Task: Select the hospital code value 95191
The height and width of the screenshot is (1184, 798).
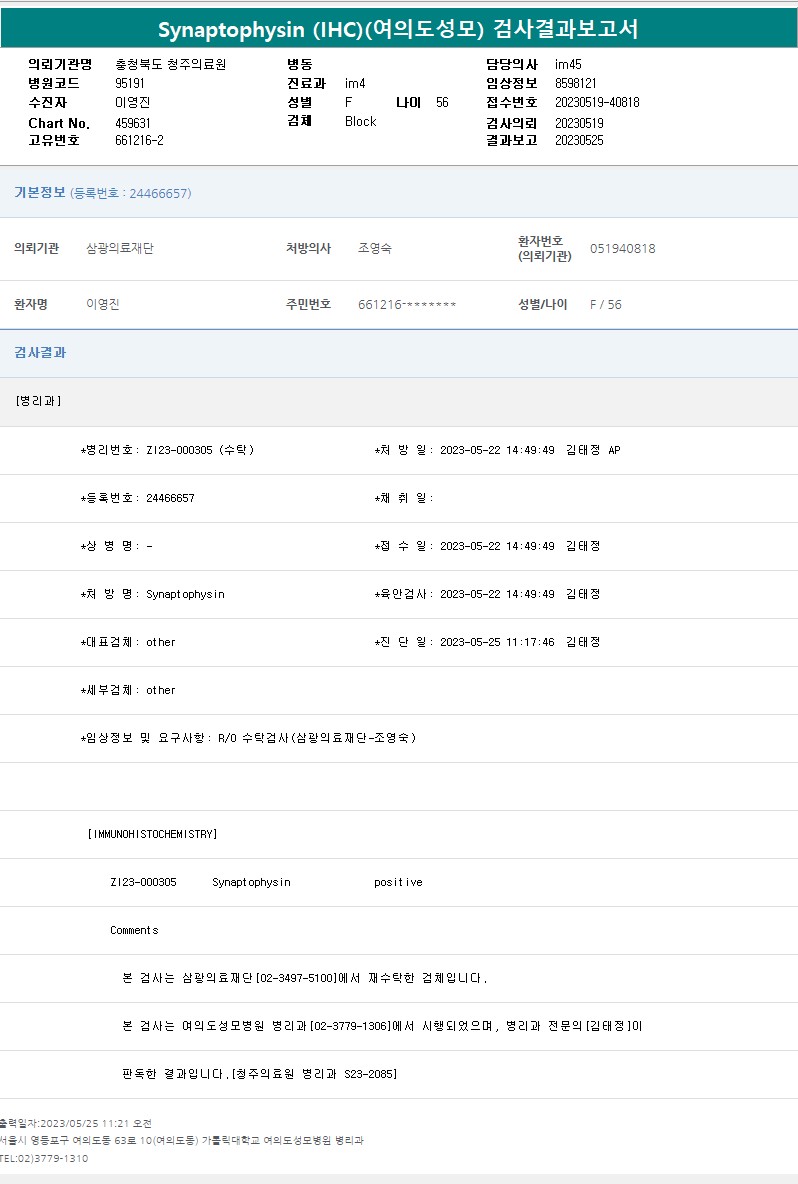Action: [x=131, y=83]
